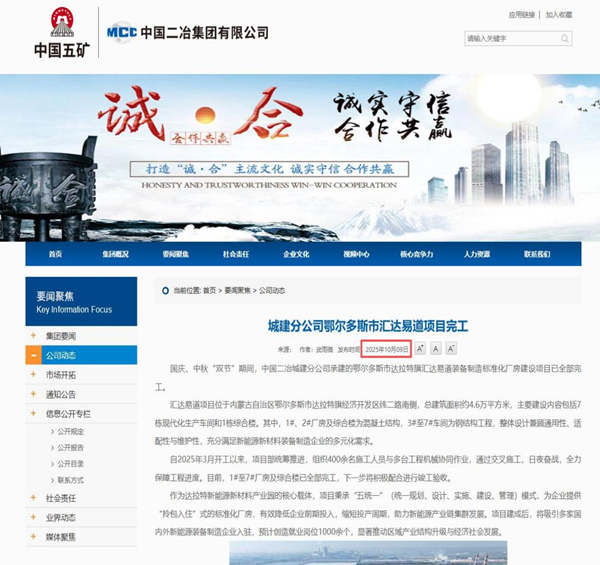Click the search magnifier icon
Viewport: 600px width, 565px height.
coord(566,39)
